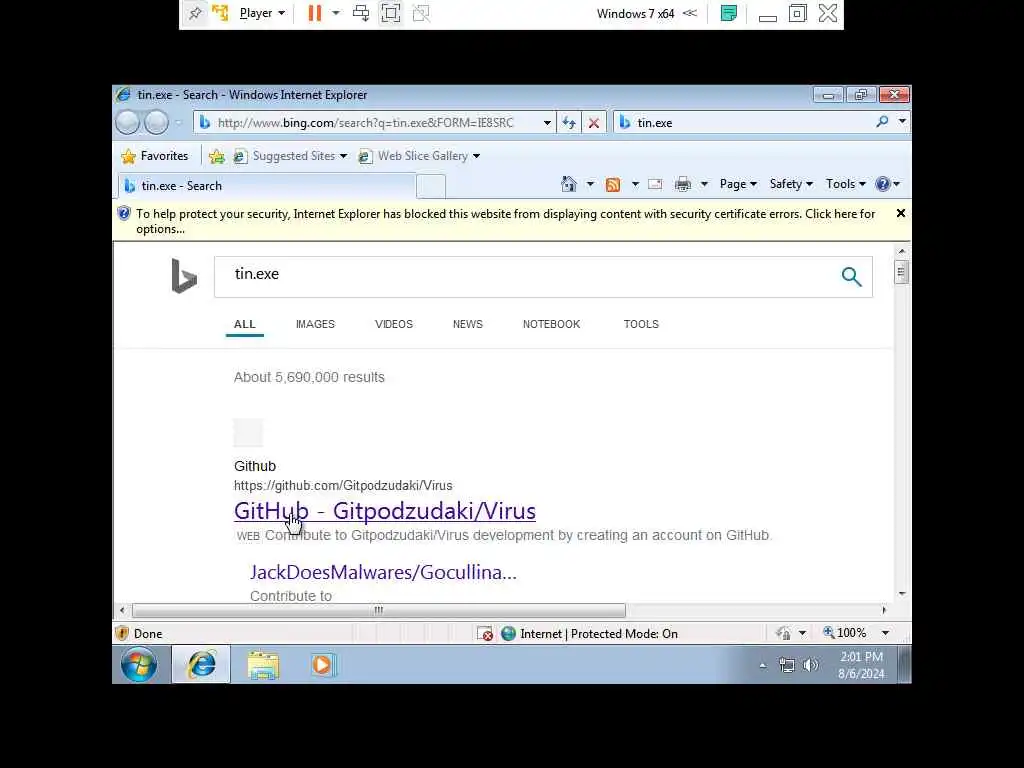Send Ctrl+Alt+Del to virtual machine icon
Viewport: 1024px width, 768px height.
360,13
